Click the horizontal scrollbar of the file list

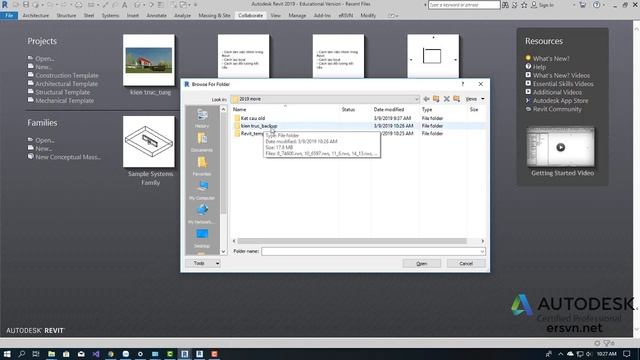coord(352,241)
